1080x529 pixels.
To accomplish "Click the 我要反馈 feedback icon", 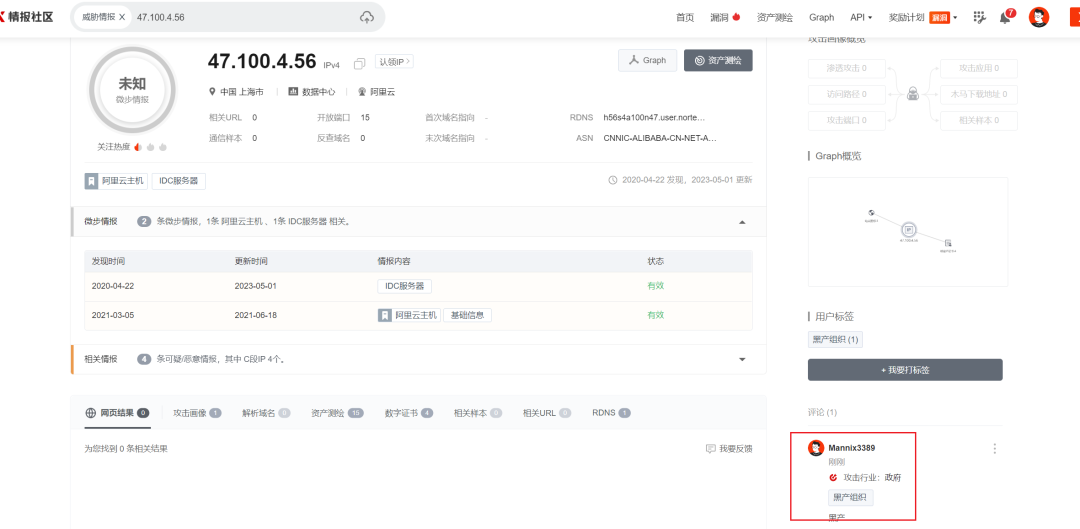I will (x=711, y=449).
